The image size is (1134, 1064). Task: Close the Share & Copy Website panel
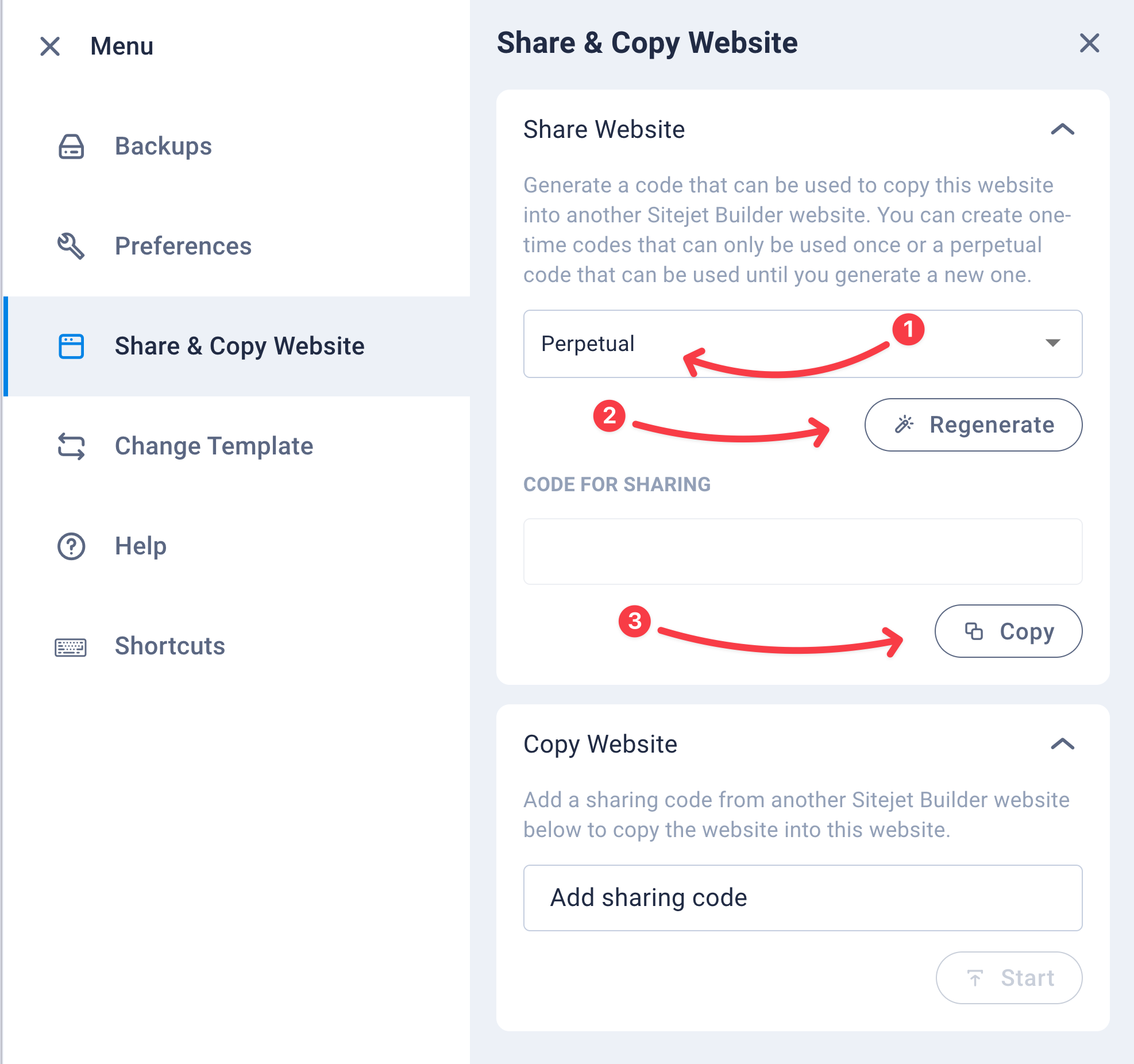[1089, 43]
